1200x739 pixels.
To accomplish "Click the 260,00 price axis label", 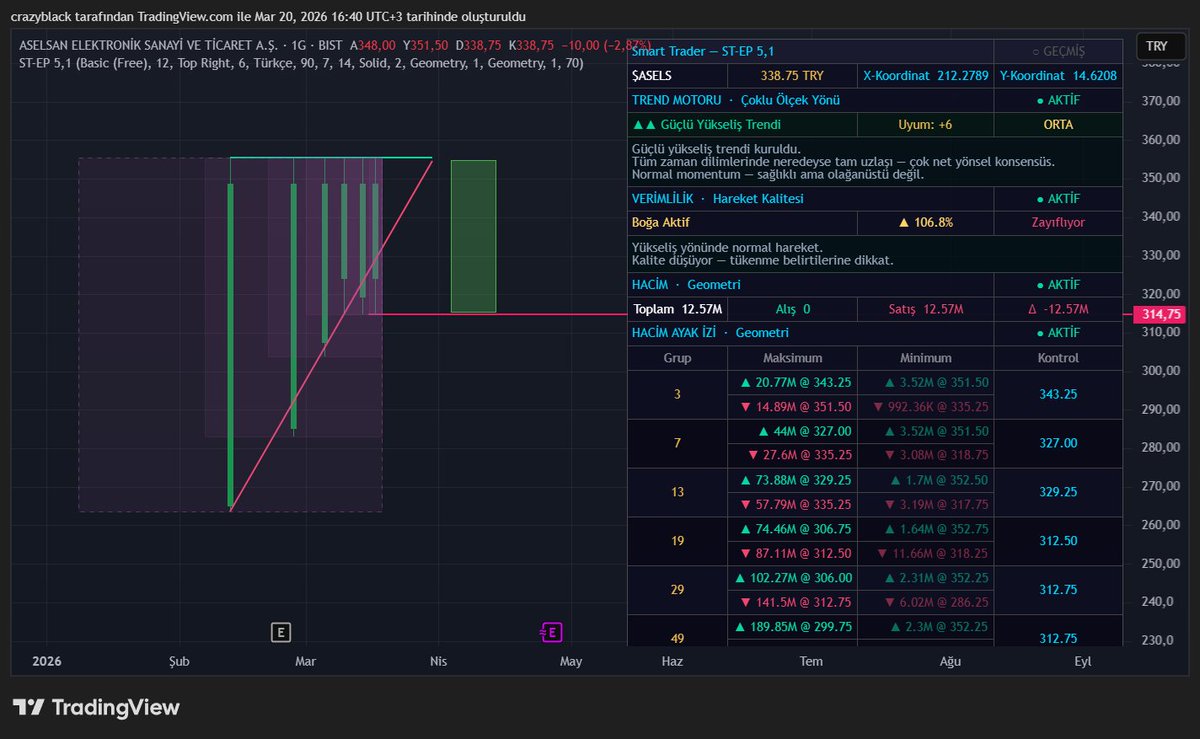I will [x=1159, y=524].
